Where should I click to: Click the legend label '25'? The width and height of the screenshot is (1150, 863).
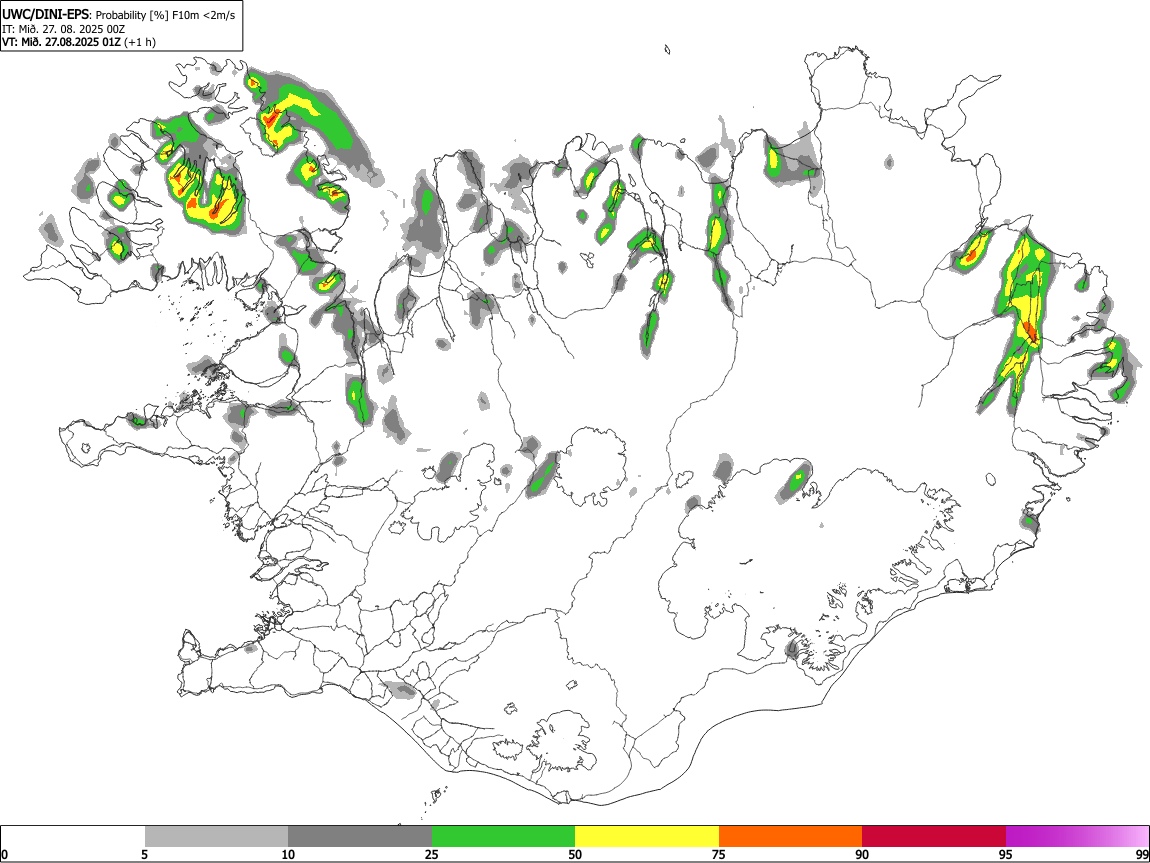432,855
